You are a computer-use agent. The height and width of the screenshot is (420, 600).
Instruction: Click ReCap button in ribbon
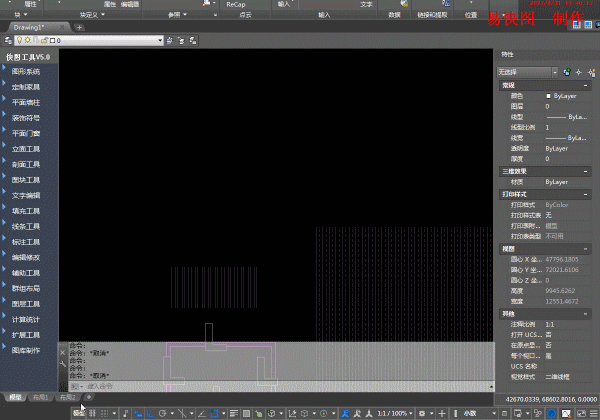236,5
